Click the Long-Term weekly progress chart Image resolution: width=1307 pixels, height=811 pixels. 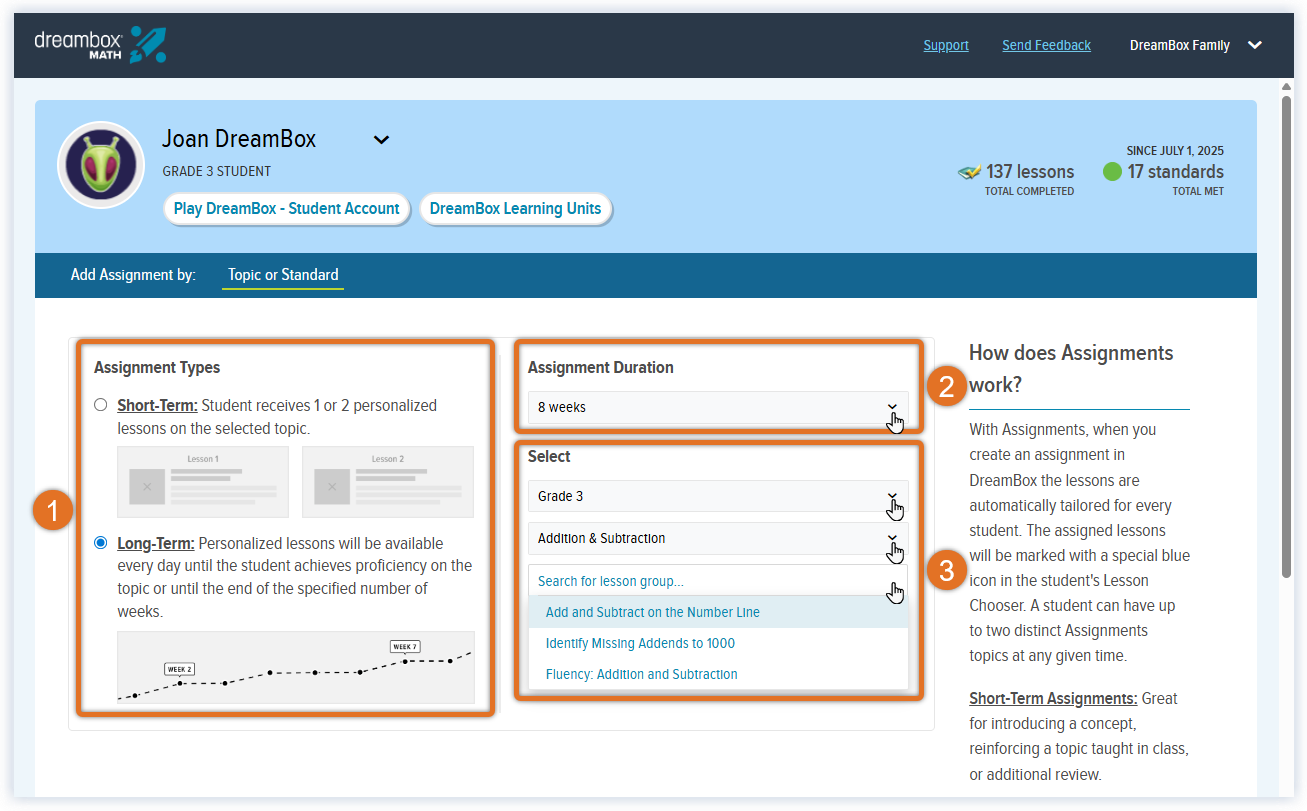(296, 667)
